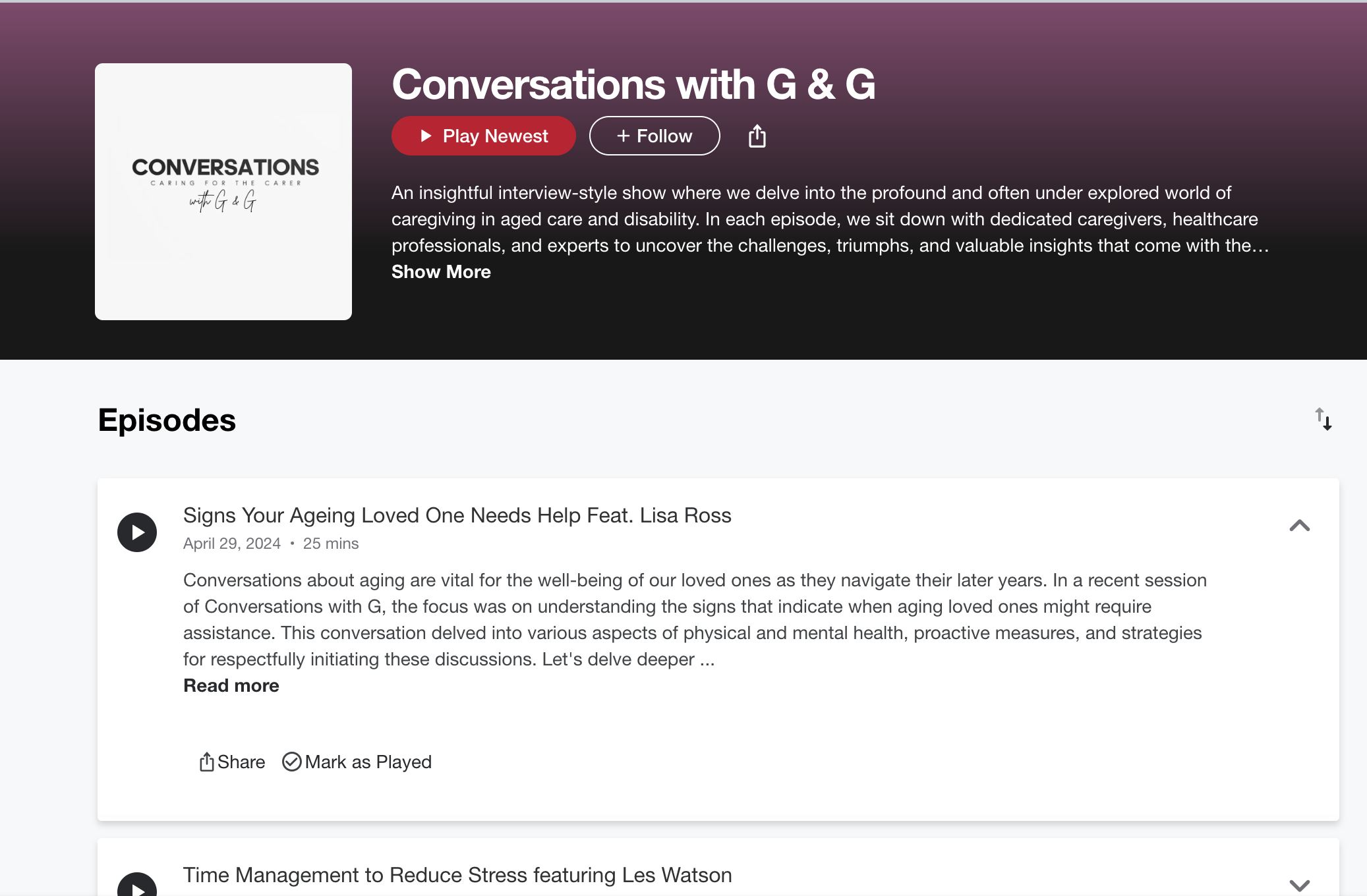Open the podcast cover artwork thumbnail

click(x=223, y=192)
